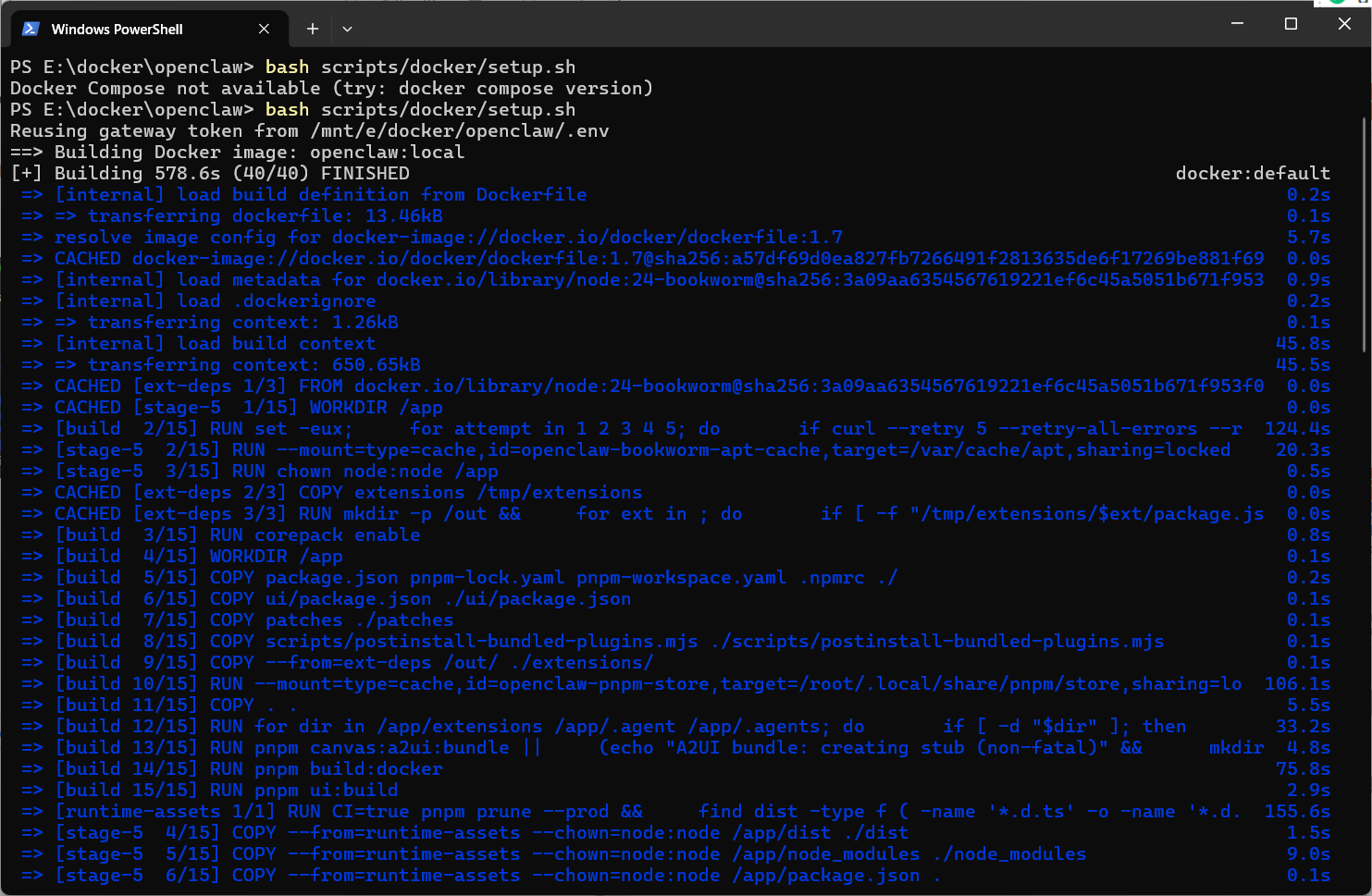The width and height of the screenshot is (1372, 896).
Task: Click the '75.8s' duration value
Action: point(1303,768)
